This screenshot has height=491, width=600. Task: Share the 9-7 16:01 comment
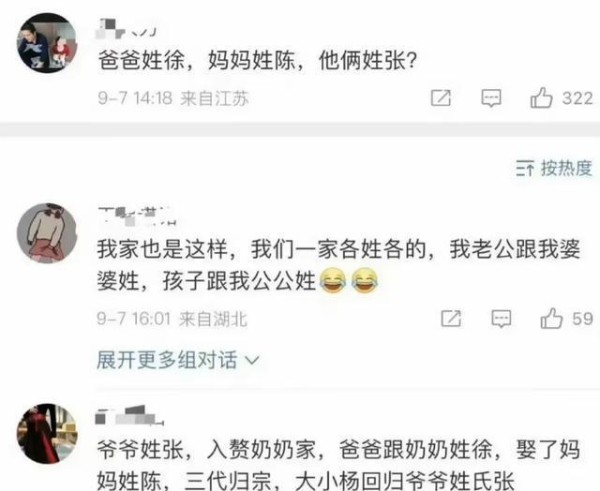[451, 318]
